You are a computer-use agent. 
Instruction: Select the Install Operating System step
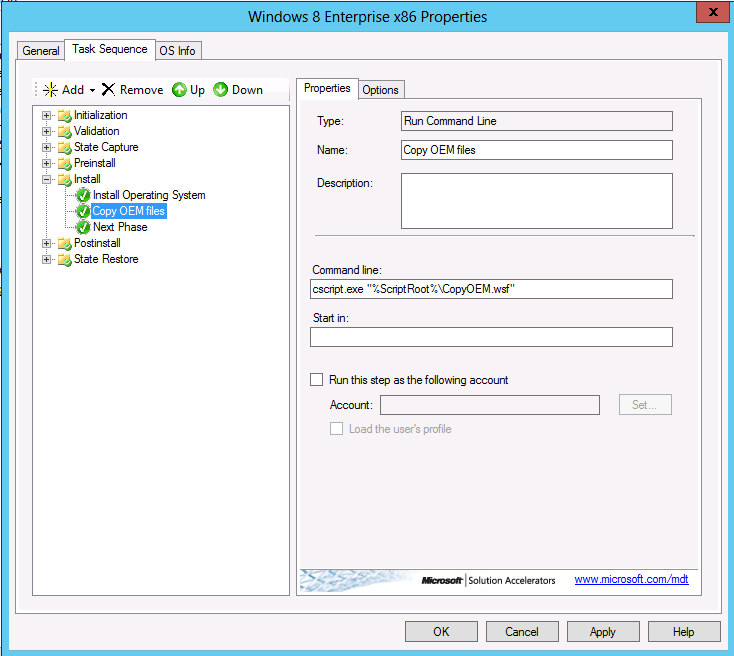pos(149,195)
